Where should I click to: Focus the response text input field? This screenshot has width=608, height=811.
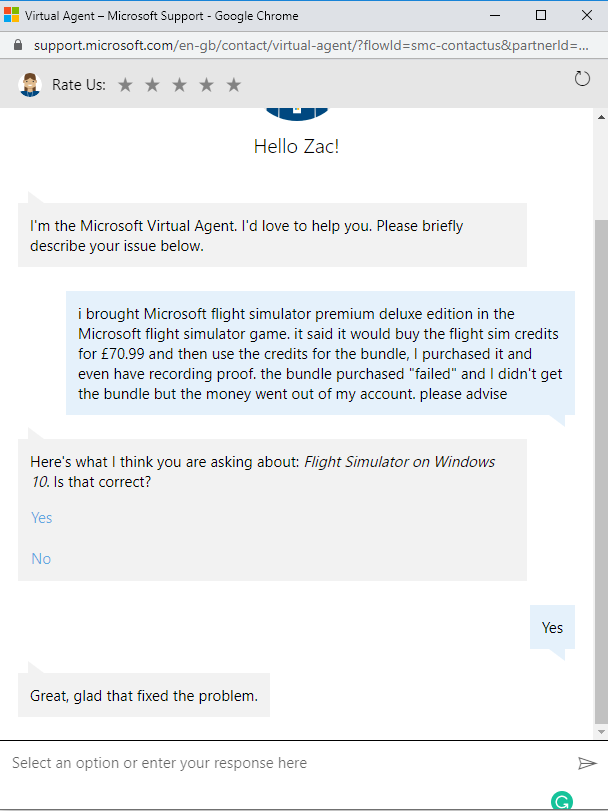pos(290,763)
